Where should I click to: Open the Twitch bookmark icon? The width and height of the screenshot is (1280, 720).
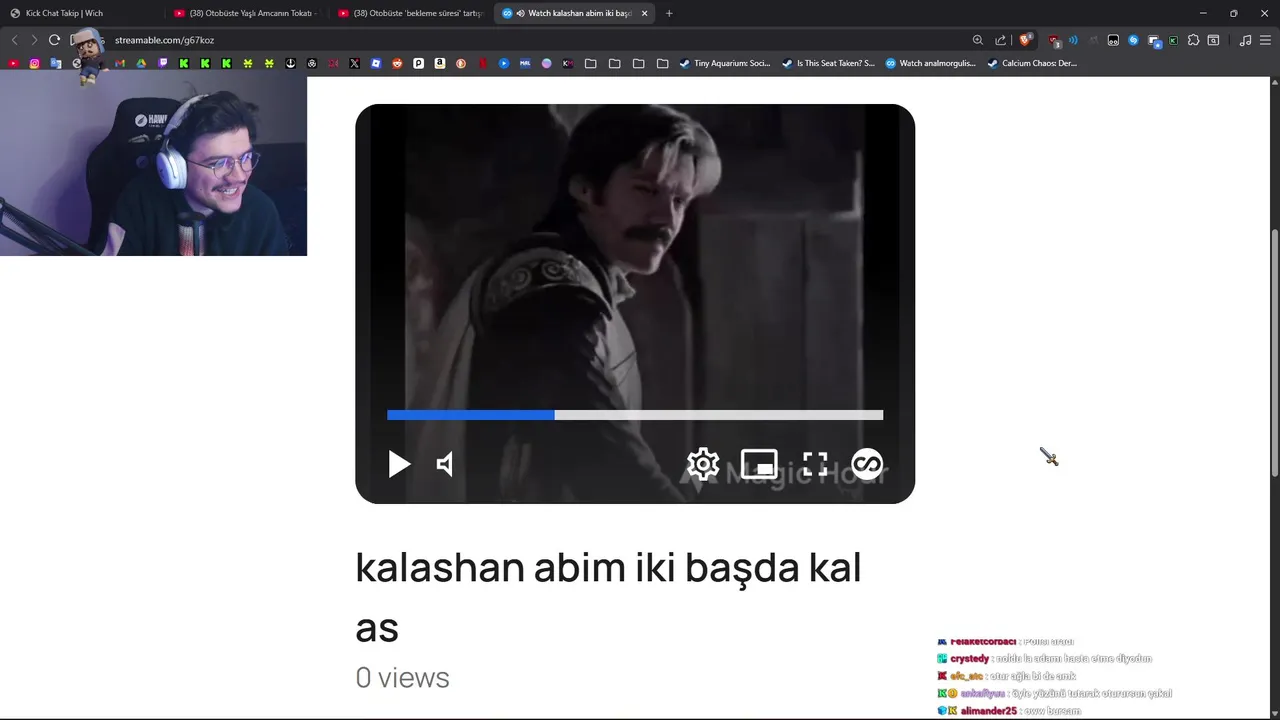pos(163,63)
